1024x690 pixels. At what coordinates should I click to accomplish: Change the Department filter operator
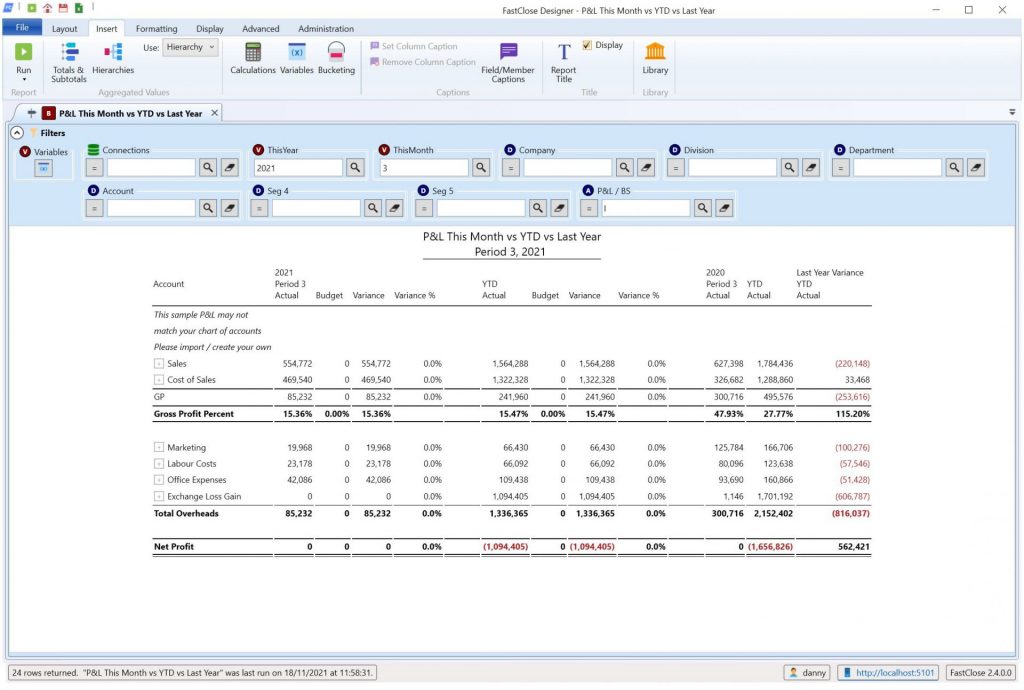tap(840, 168)
